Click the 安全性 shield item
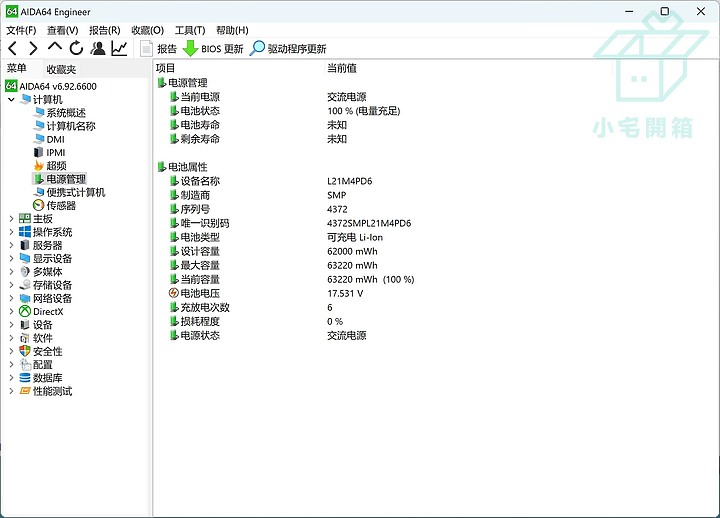Viewport: 720px width, 518px height. (41, 352)
